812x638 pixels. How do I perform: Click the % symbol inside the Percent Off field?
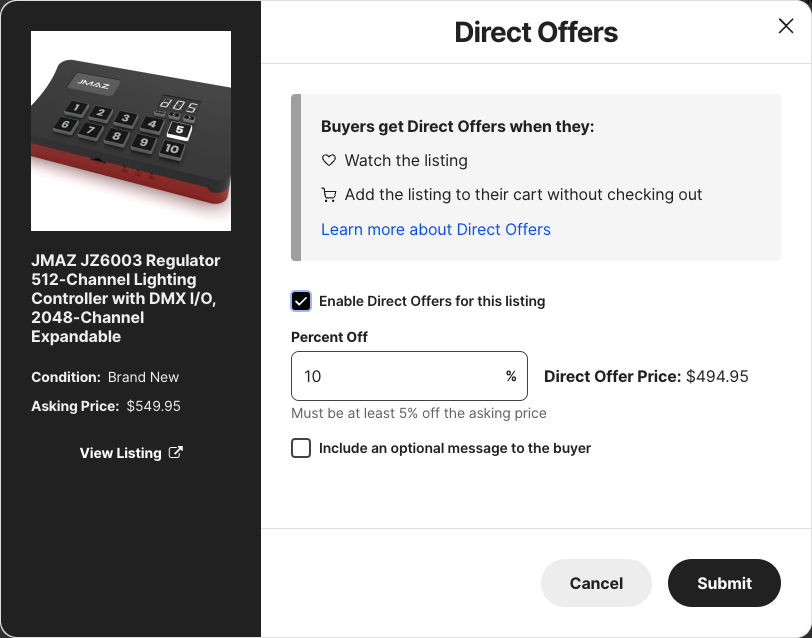(x=511, y=377)
